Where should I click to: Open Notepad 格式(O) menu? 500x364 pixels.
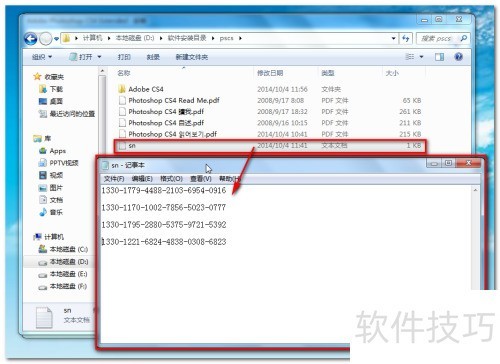171,179
